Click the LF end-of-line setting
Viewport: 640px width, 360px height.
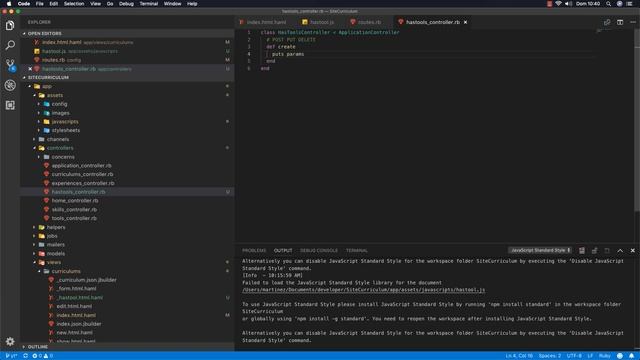pyautogui.click(x=590, y=356)
